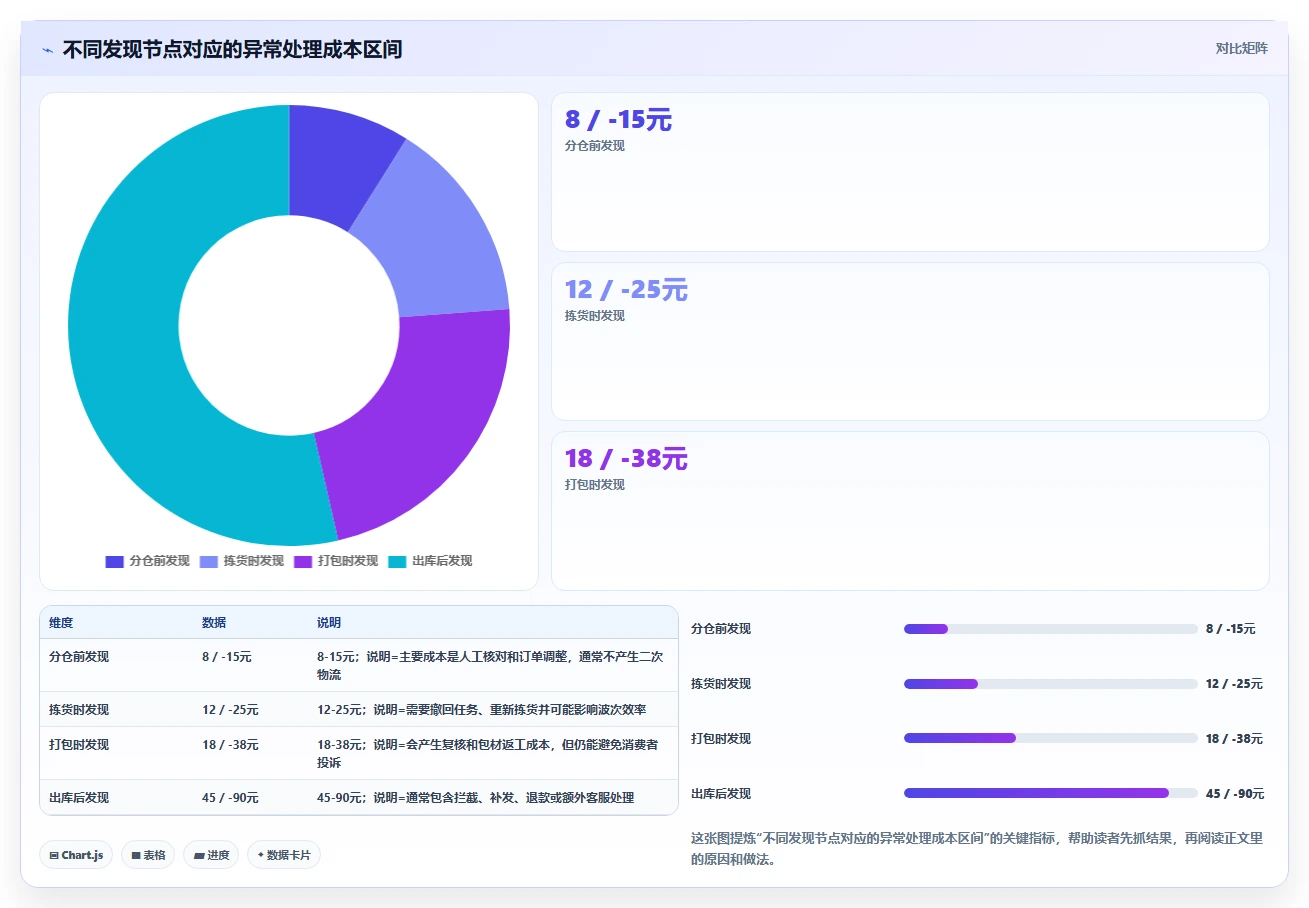
Task: Click the 数据卡片 tag chip
Action: pos(284,855)
